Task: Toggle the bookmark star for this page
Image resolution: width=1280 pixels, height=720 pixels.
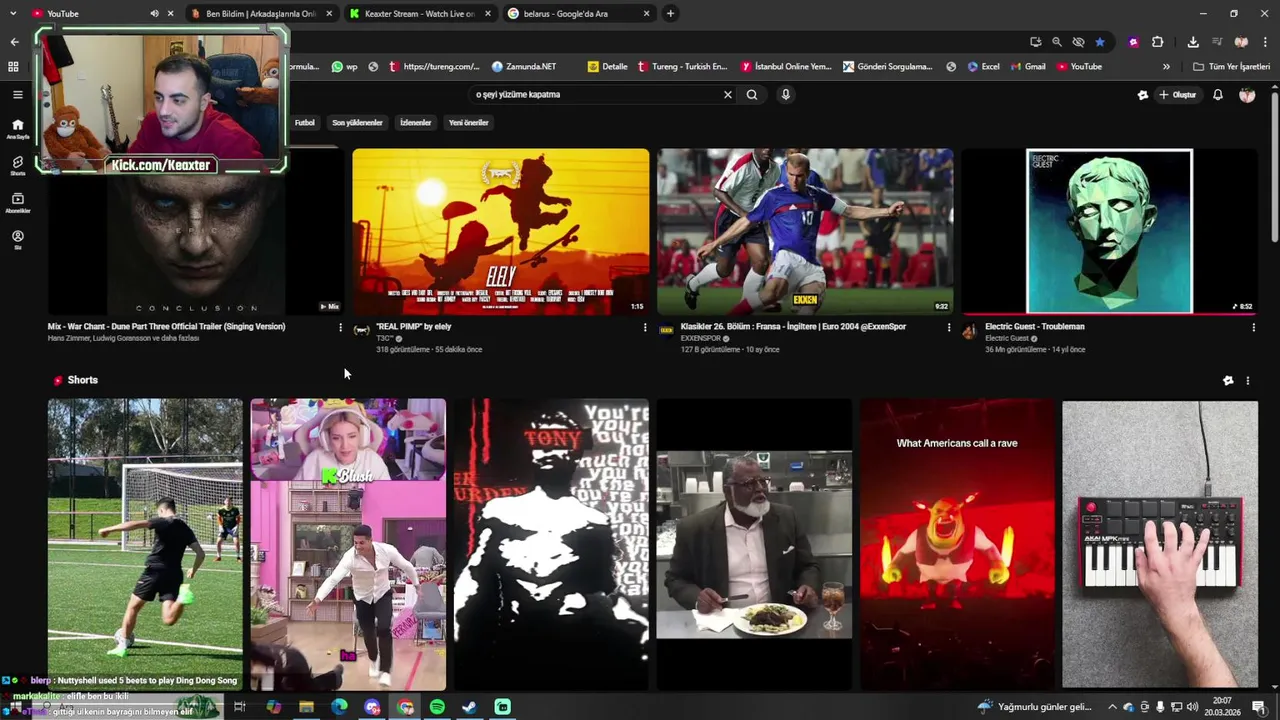Action: [1100, 42]
